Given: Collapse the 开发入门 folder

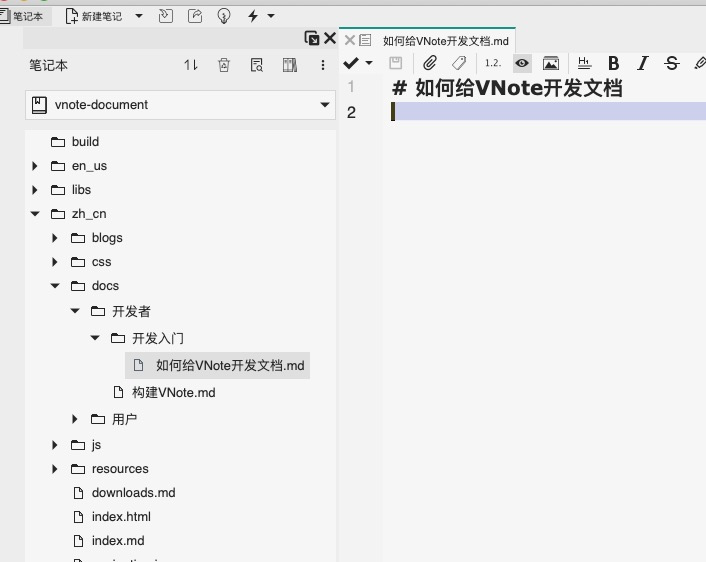Looking at the screenshot, I should (95, 338).
